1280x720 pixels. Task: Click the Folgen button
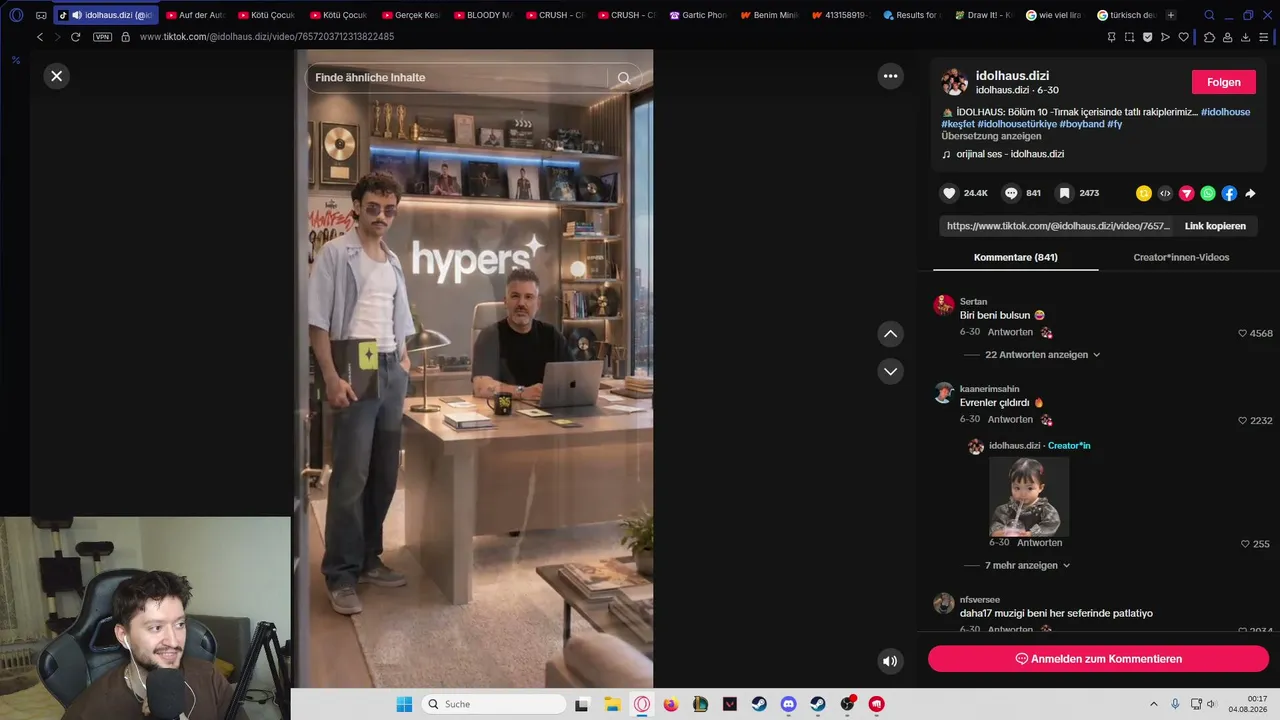point(1223,82)
